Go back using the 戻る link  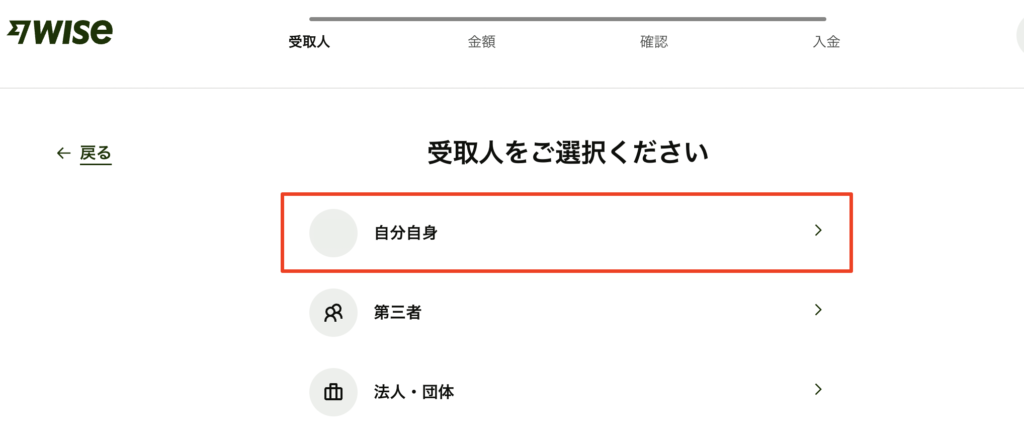[95, 153]
